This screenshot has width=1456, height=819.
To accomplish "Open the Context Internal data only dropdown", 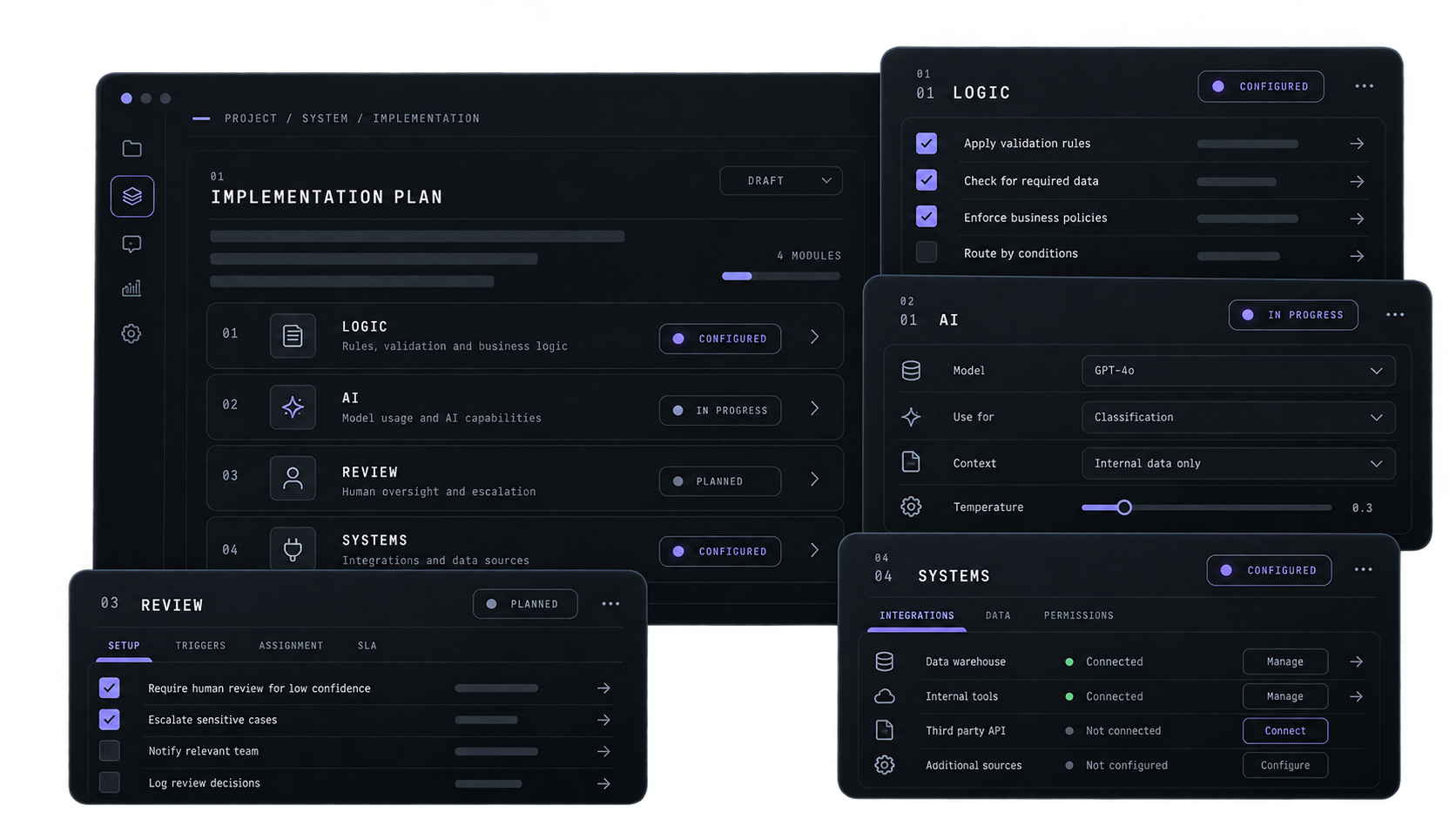I will click(x=1238, y=464).
